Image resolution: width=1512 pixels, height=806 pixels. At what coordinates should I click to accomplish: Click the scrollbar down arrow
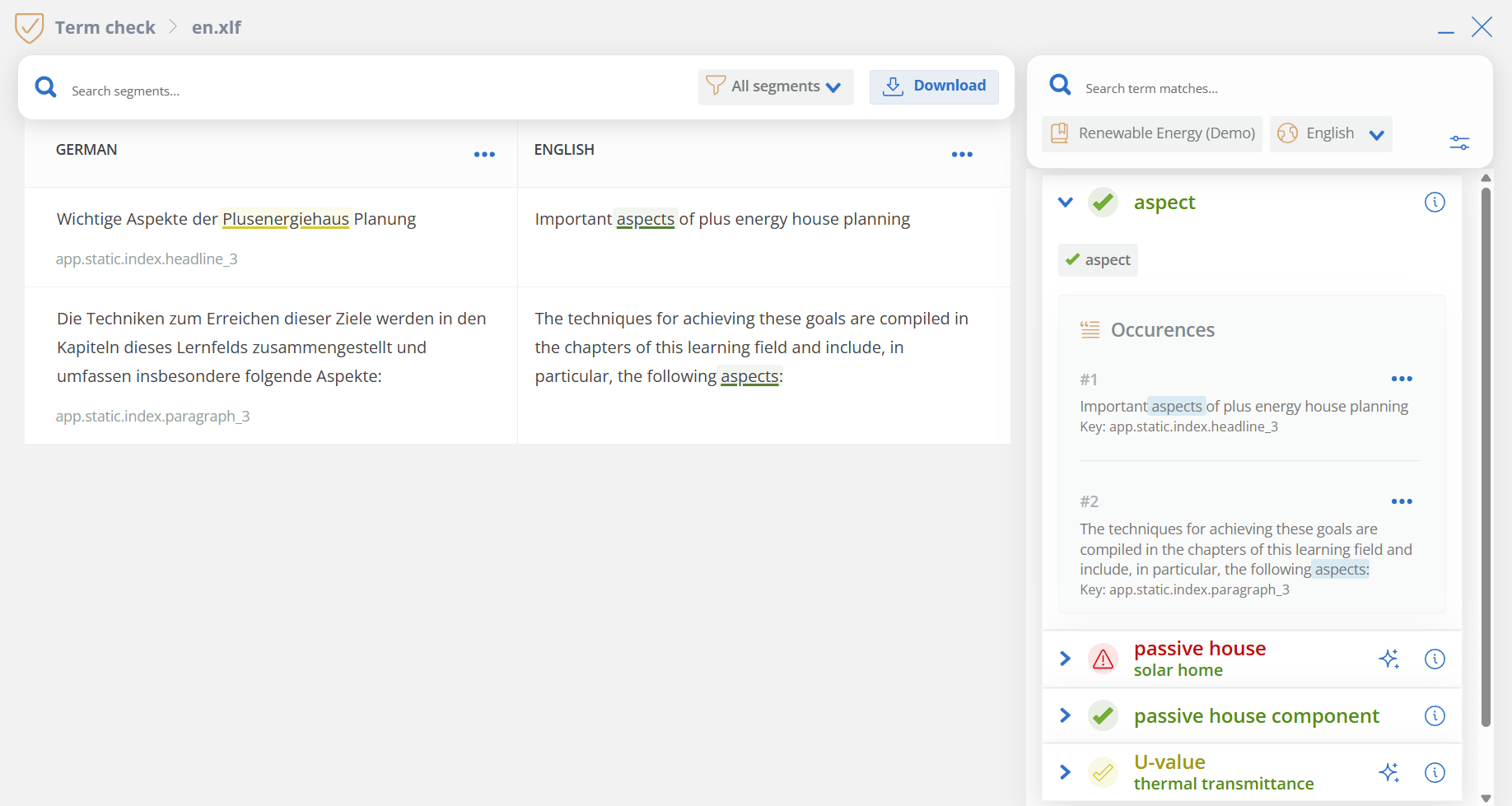tap(1486, 798)
